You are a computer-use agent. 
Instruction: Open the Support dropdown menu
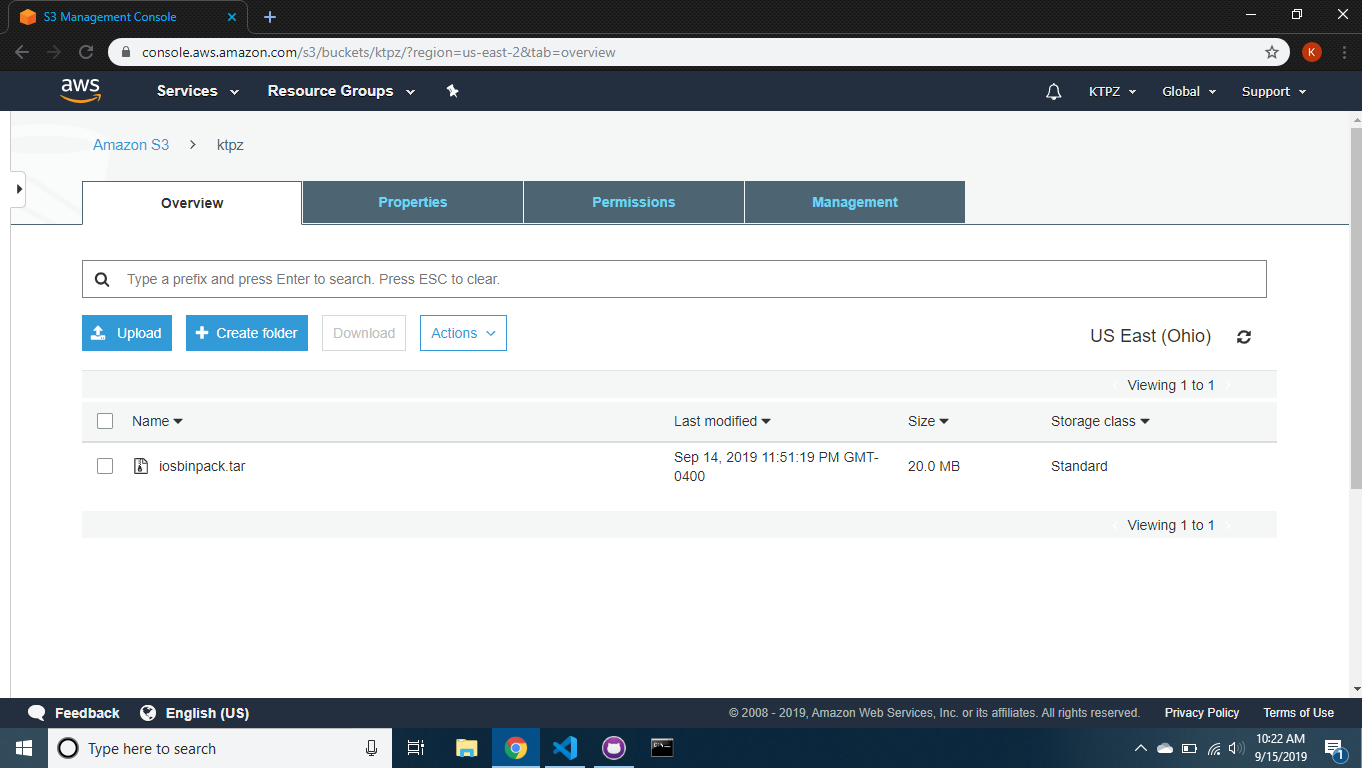1274,91
